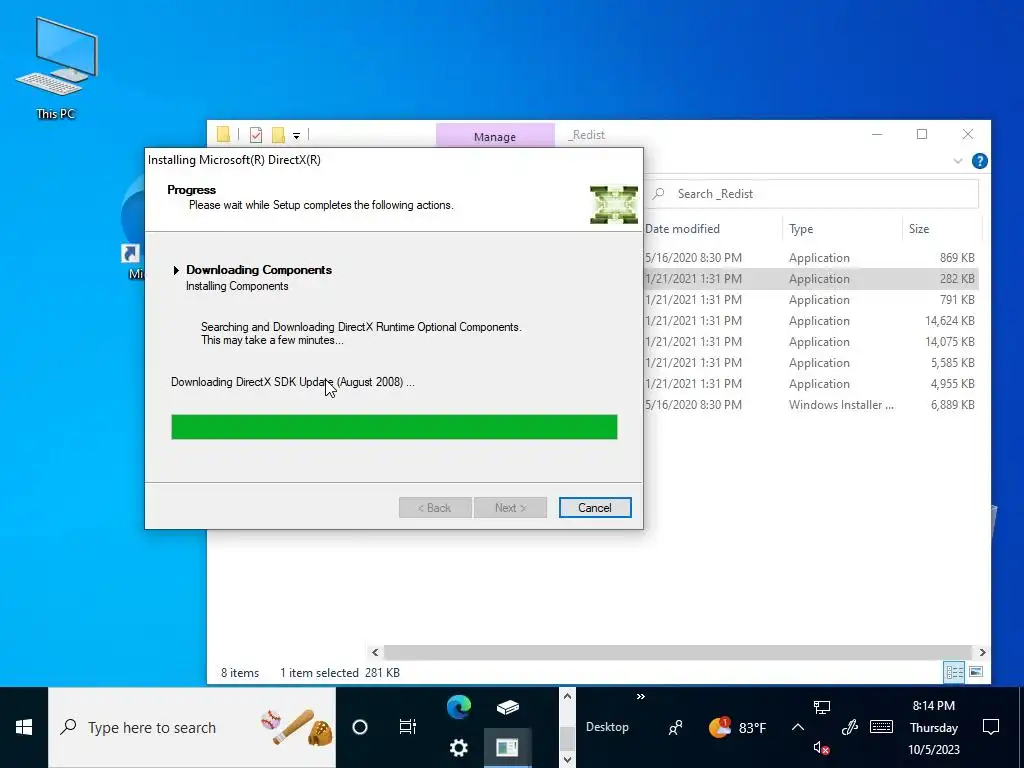Launch Microsoft Edge from taskbar
Image resolution: width=1024 pixels, height=768 pixels.
click(458, 707)
